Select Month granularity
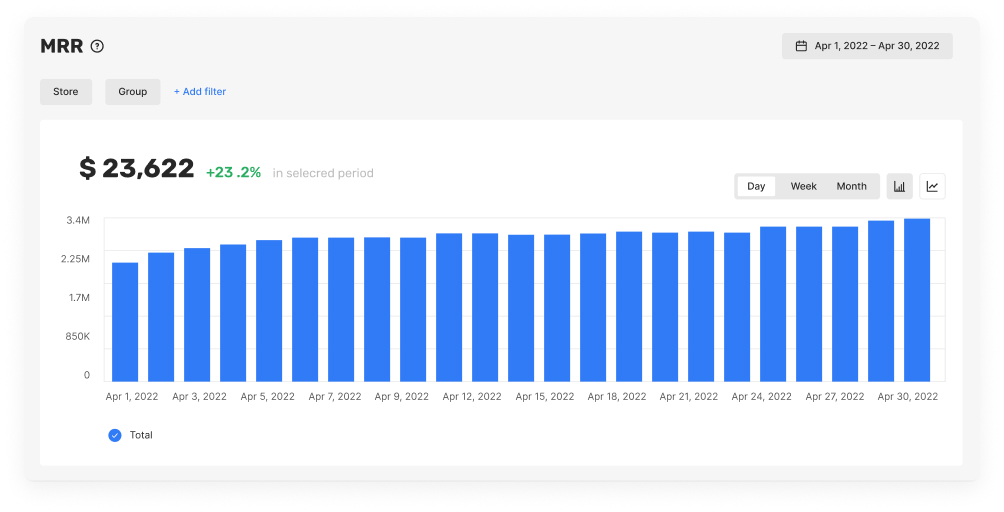This screenshot has height=512, width=1004. [852, 186]
